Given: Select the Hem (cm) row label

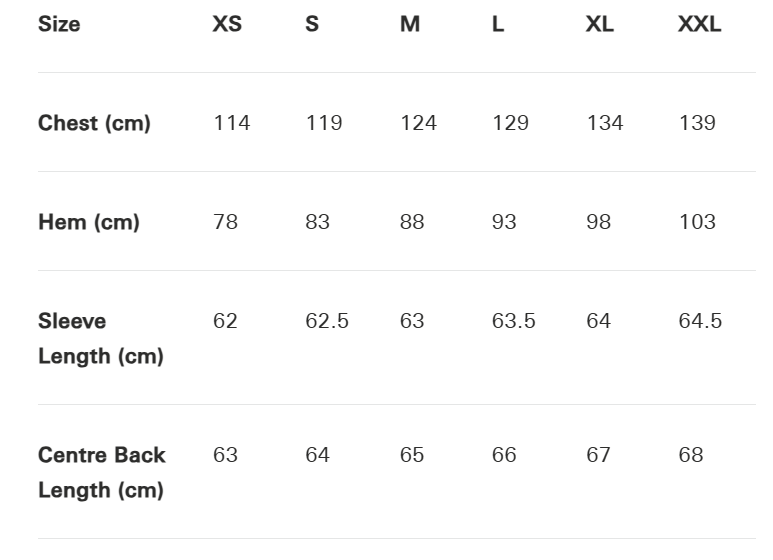Looking at the screenshot, I should click(89, 222).
